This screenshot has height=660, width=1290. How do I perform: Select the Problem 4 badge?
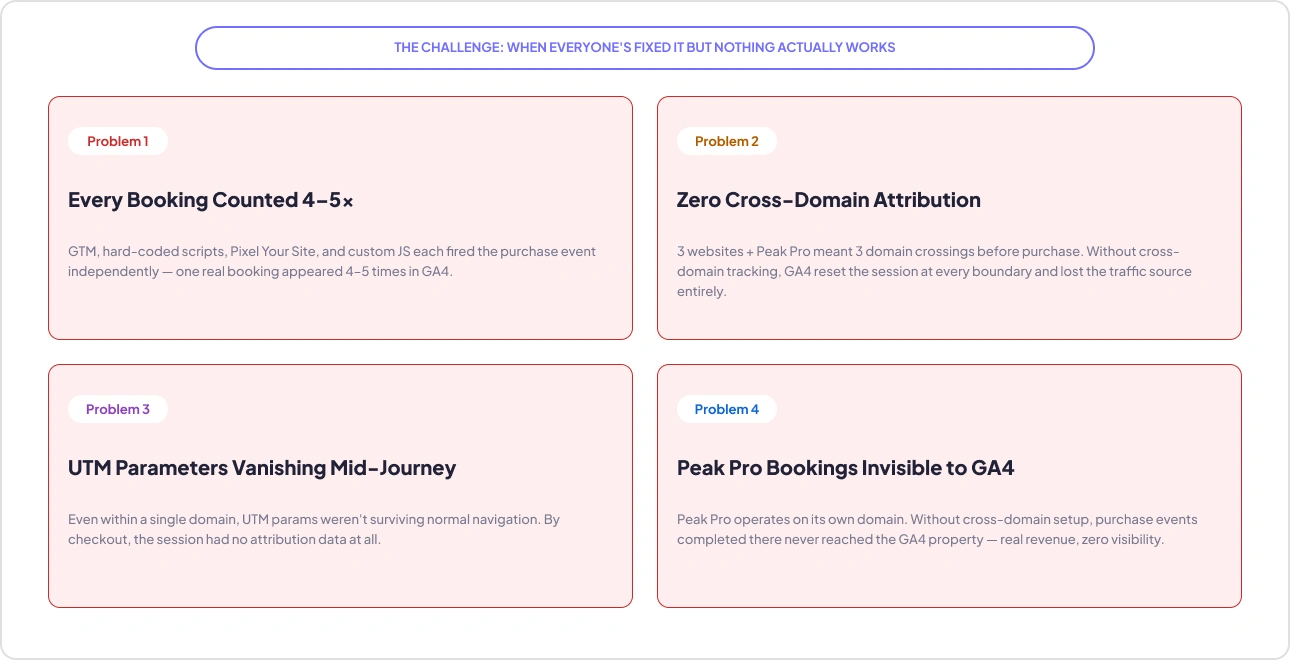[x=727, y=409]
